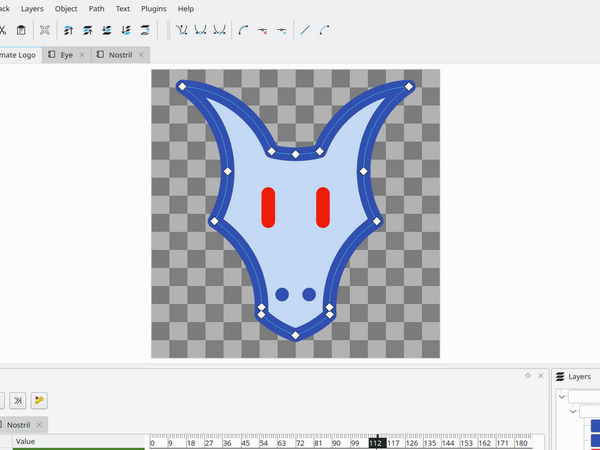
Task: Set node type to smooth
Action: click(200, 30)
